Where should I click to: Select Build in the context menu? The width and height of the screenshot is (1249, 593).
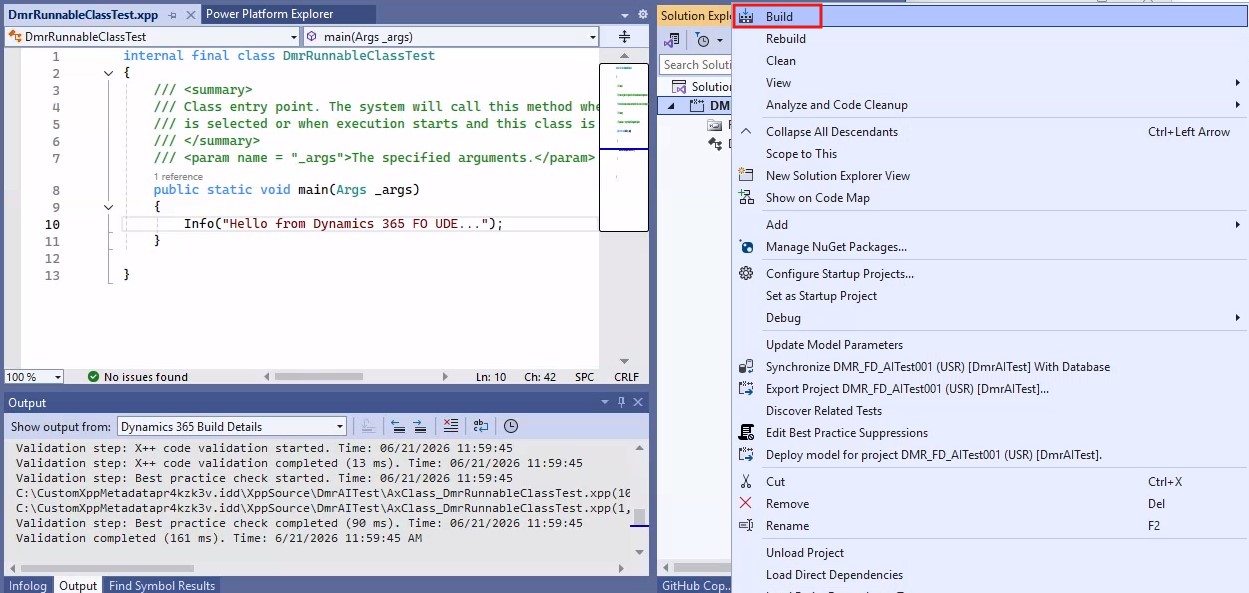[990, 16]
